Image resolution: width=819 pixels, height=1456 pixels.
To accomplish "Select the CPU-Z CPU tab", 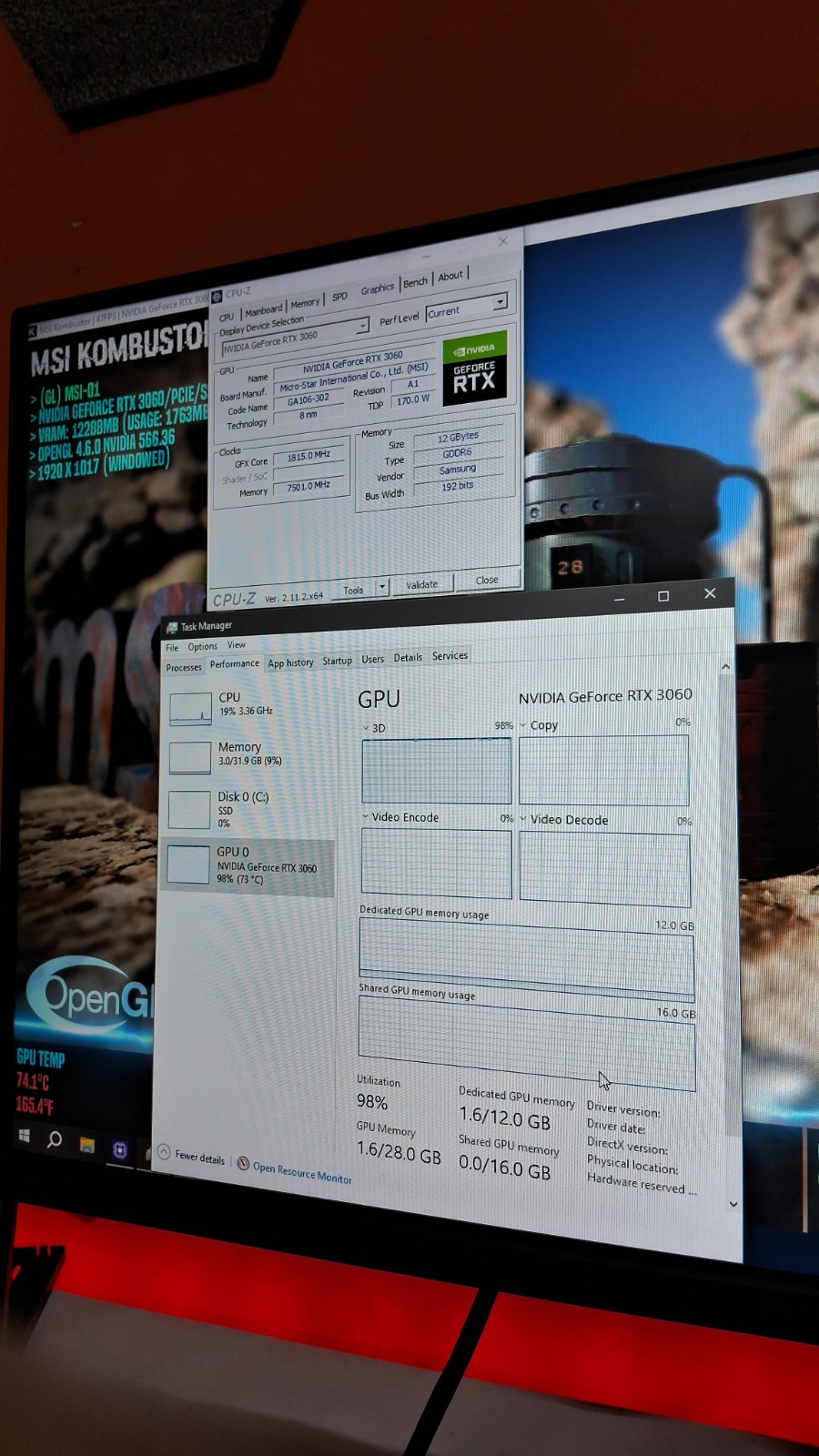I will click(x=227, y=317).
